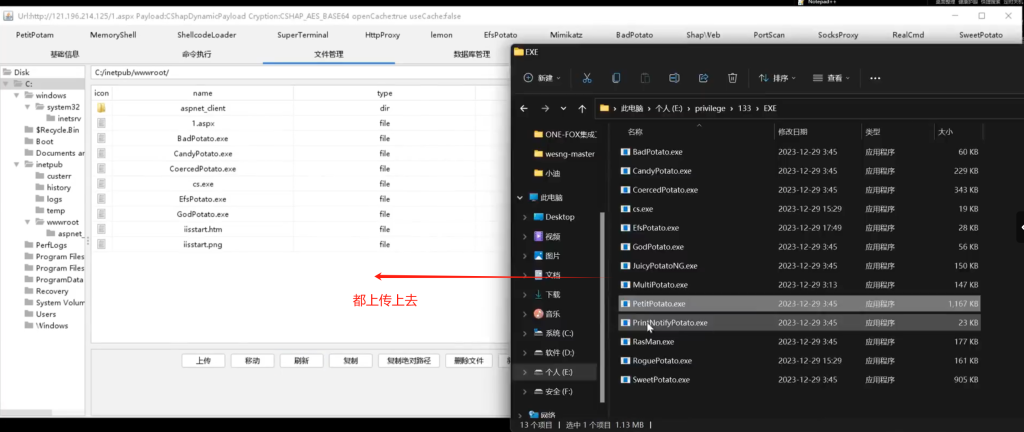This screenshot has height=432, width=1024.
Task: Click the 复制 copy button
Action: tap(351, 360)
